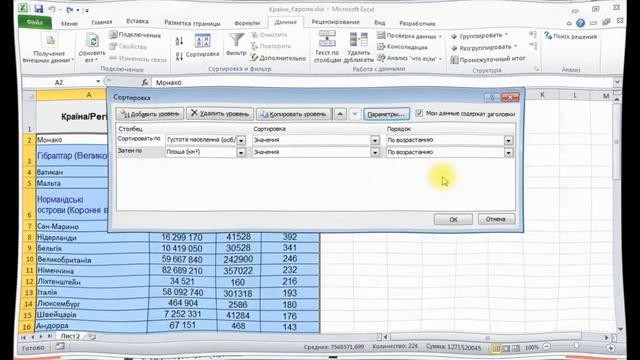Move sort level down arrow
640x360 pixels.
coord(355,114)
